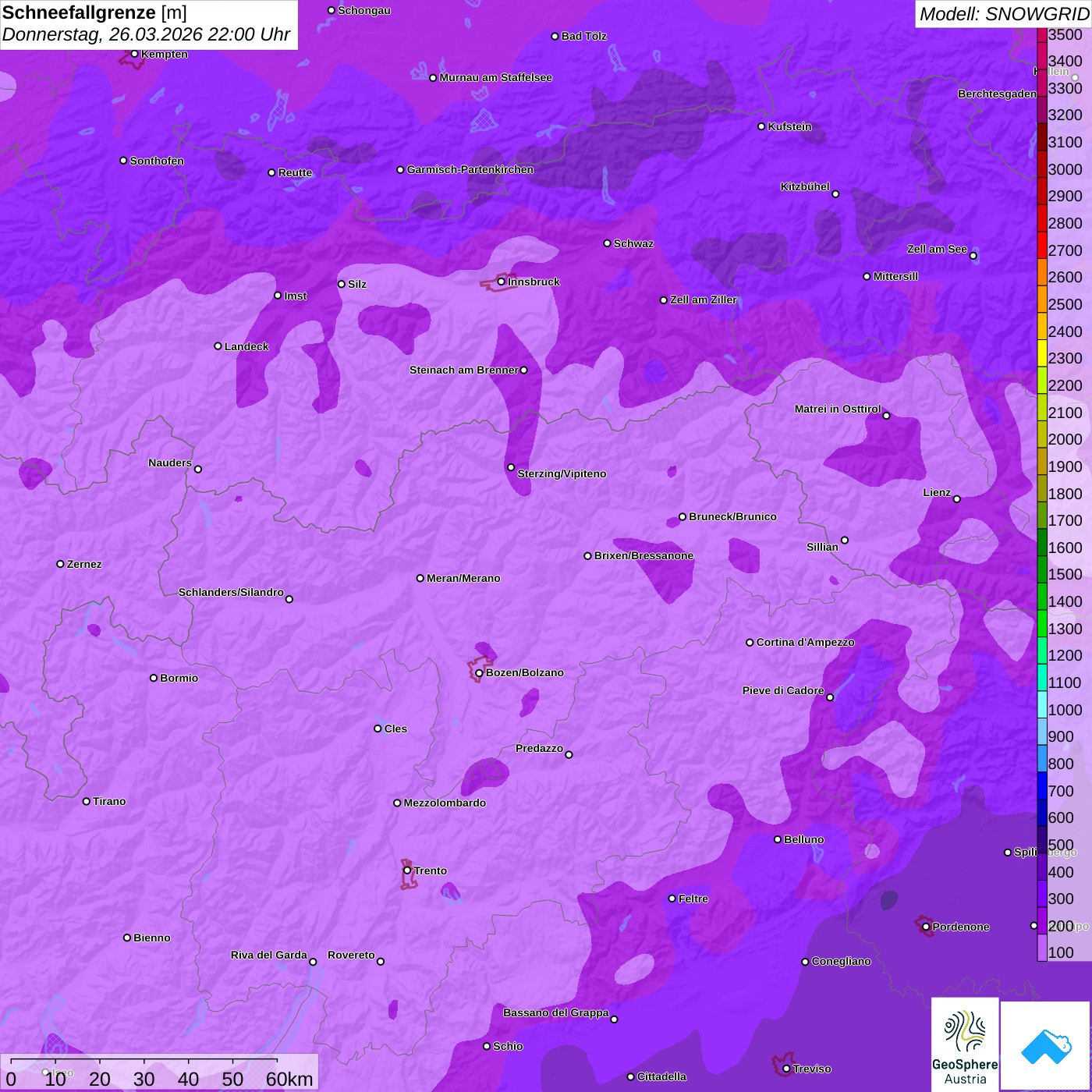Click the Rovereto label

pos(351,955)
